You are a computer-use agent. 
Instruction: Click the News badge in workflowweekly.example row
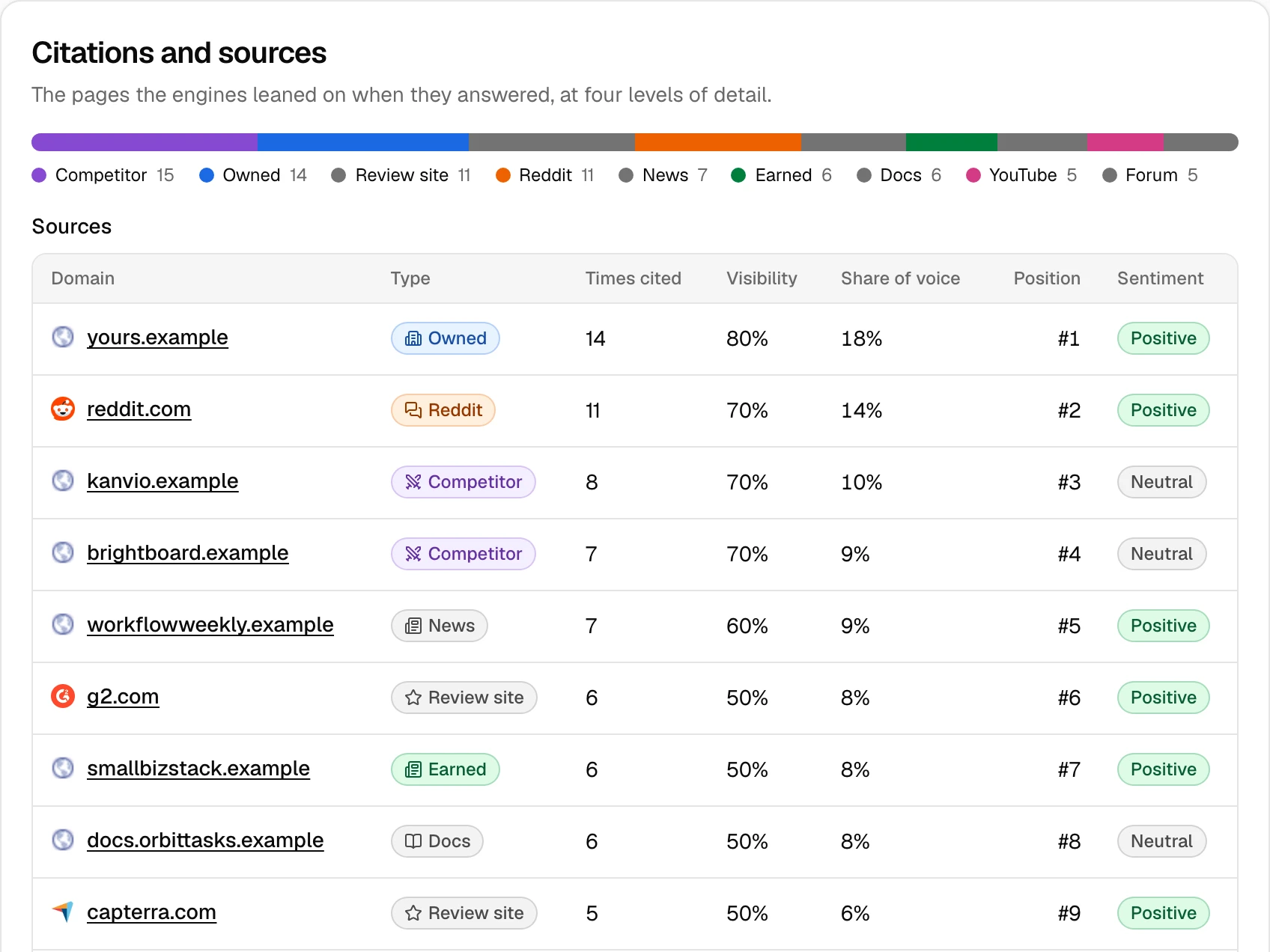(x=440, y=626)
